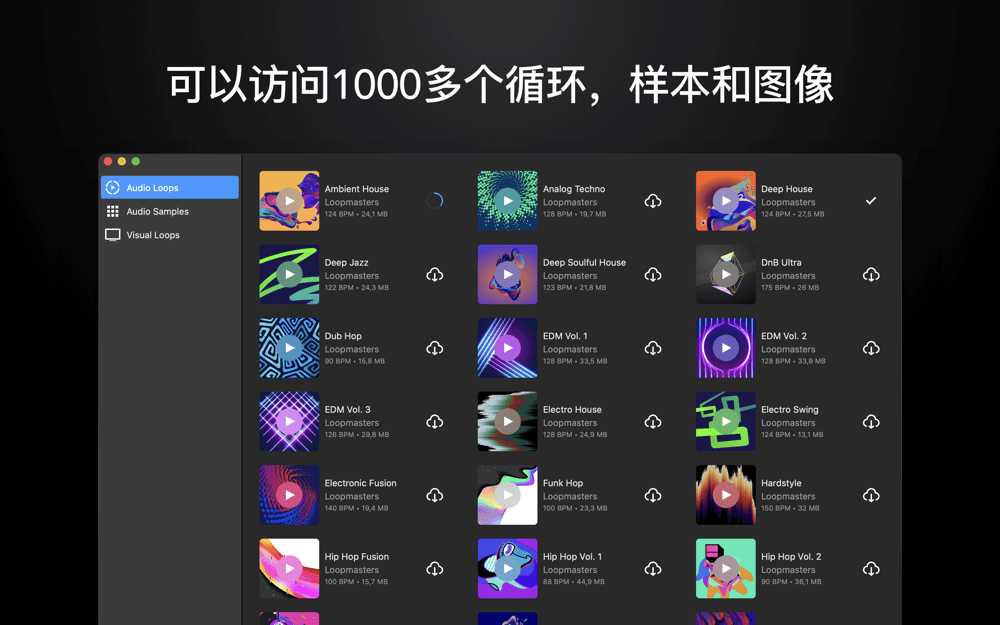The width and height of the screenshot is (1000, 625).
Task: Download the EDM Vol. 3 pack
Action: (x=435, y=422)
